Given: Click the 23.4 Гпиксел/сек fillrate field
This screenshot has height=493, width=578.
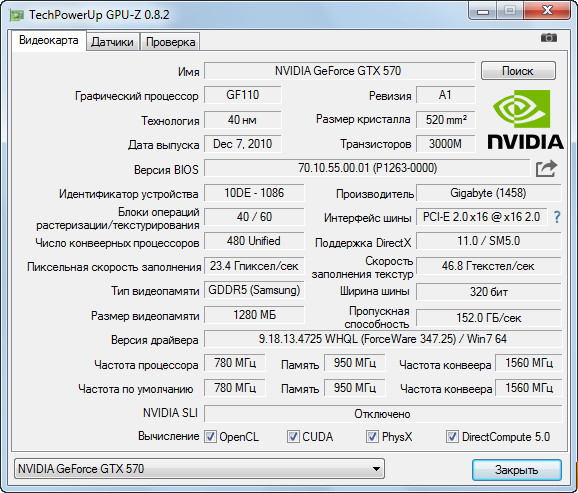Looking at the screenshot, I should tap(254, 266).
